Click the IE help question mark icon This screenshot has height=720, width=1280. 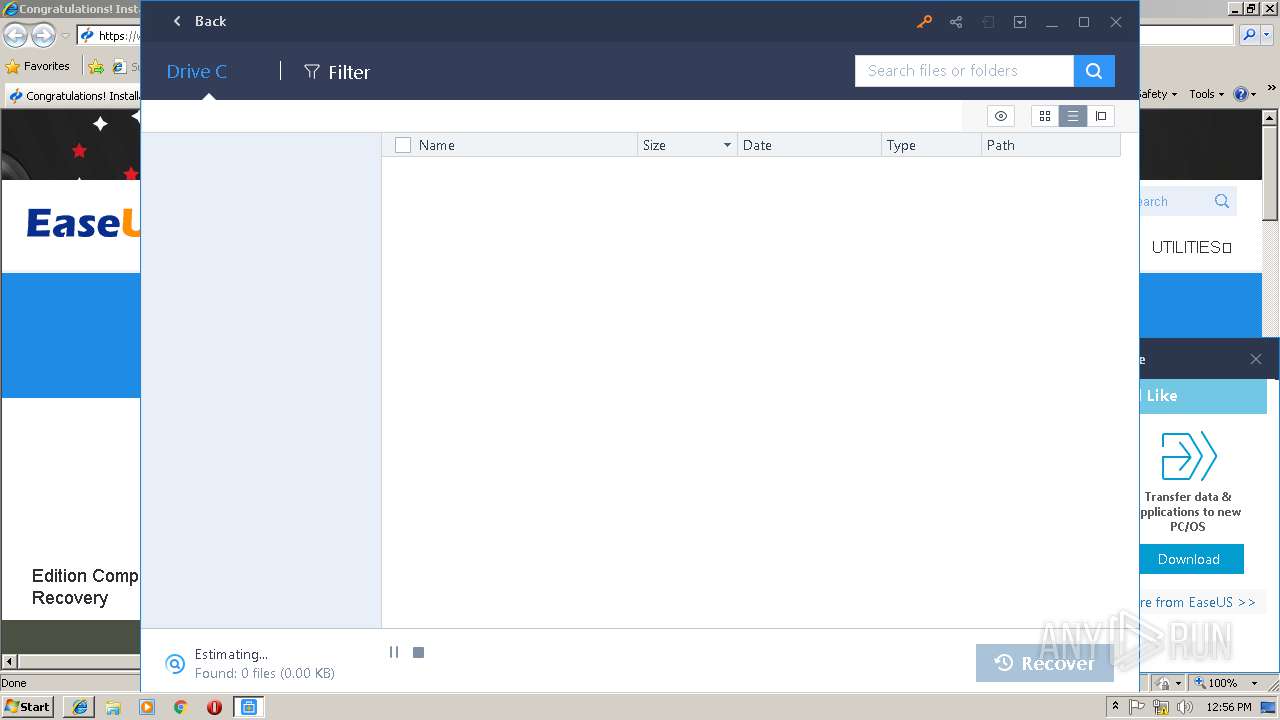pos(1240,94)
